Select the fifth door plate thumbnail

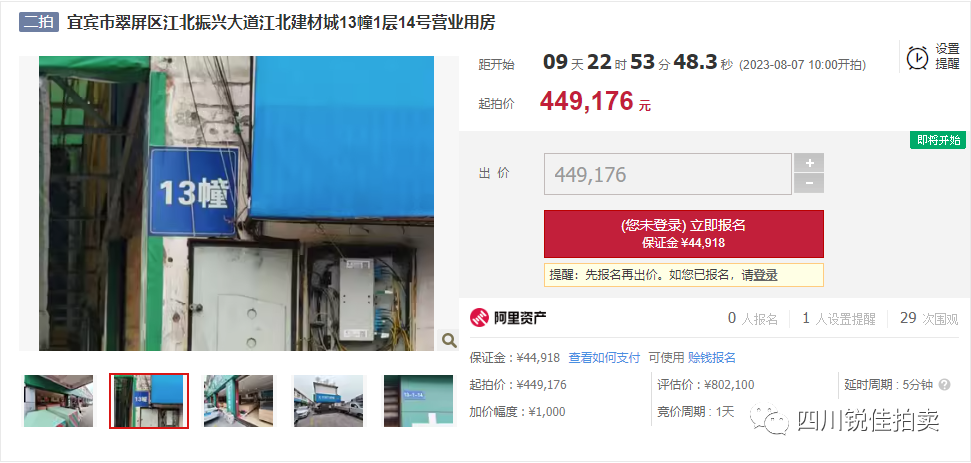pyautogui.click(x=419, y=400)
